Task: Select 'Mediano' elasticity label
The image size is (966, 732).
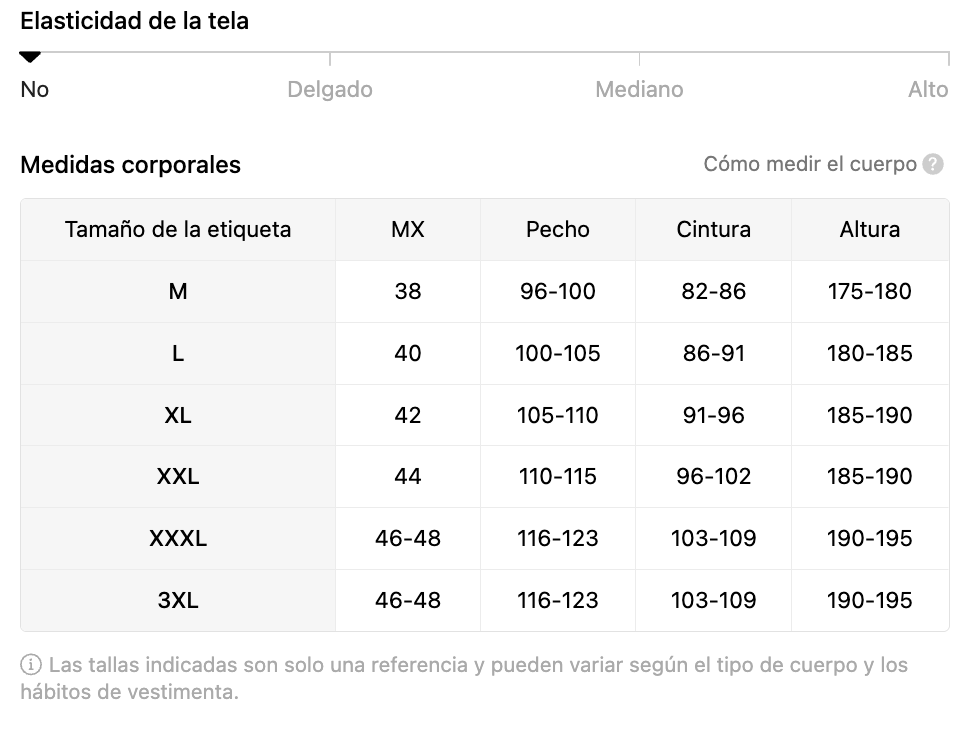Action: tap(639, 90)
